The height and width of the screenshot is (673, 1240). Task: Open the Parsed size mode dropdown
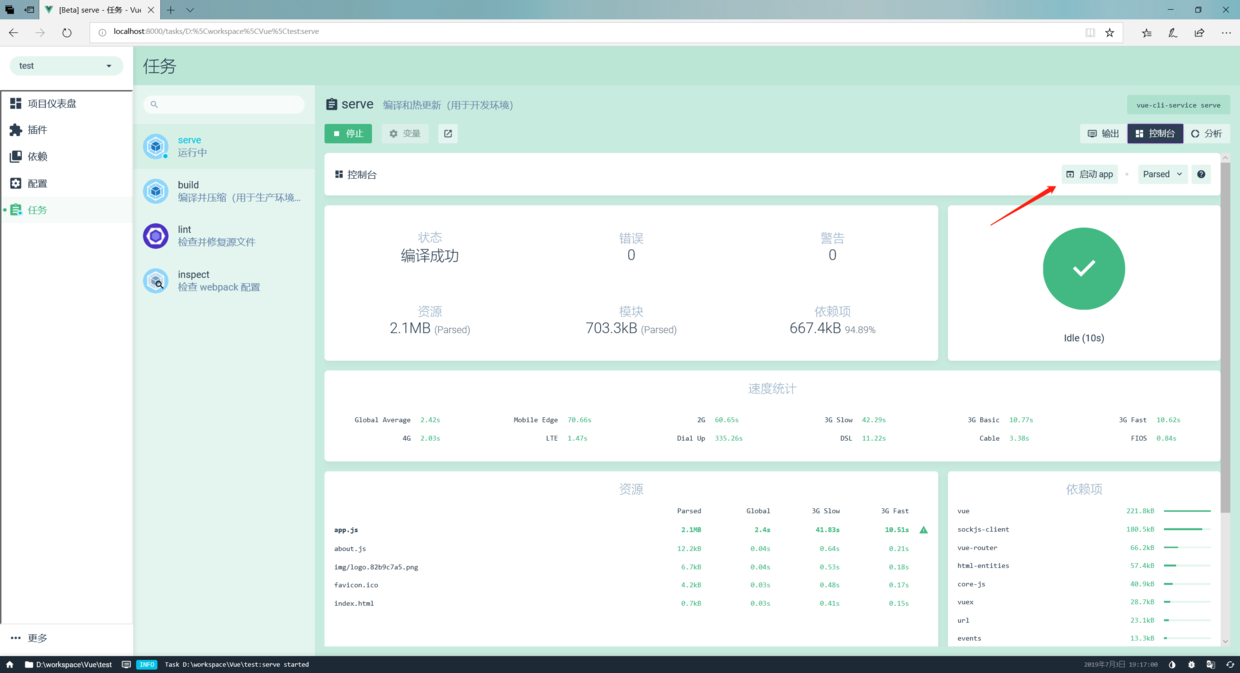tap(1163, 174)
